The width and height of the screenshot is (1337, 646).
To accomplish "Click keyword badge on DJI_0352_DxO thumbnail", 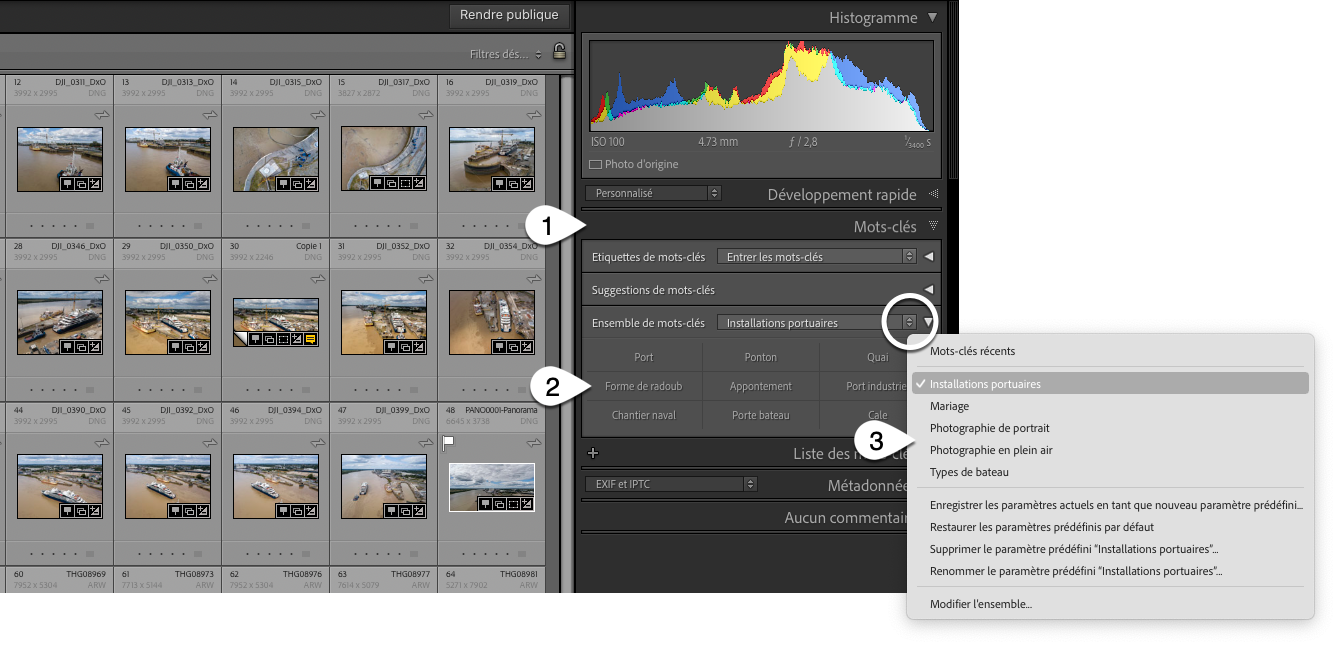I will (x=391, y=347).
